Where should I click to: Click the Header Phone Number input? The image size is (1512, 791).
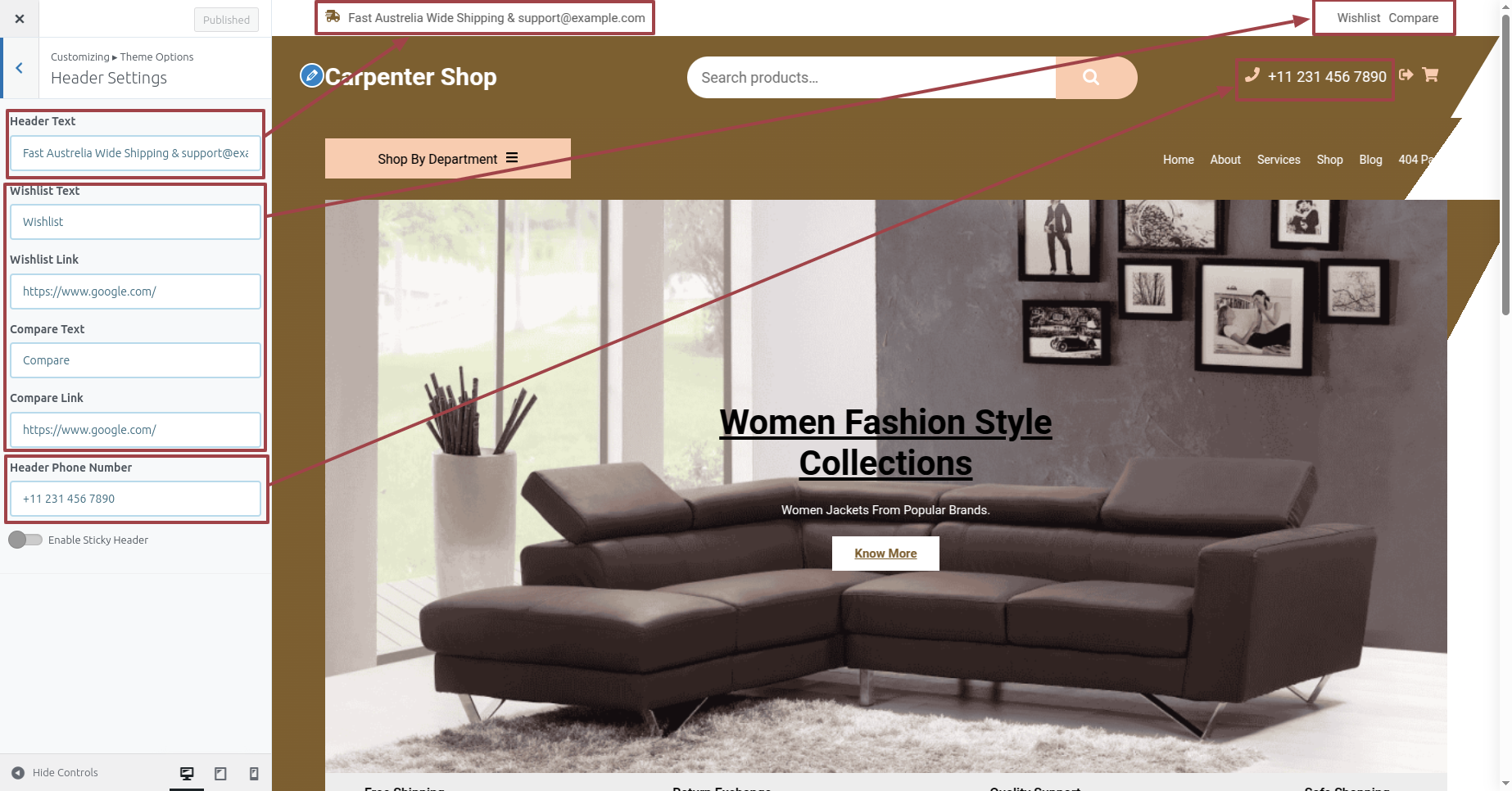pos(135,499)
